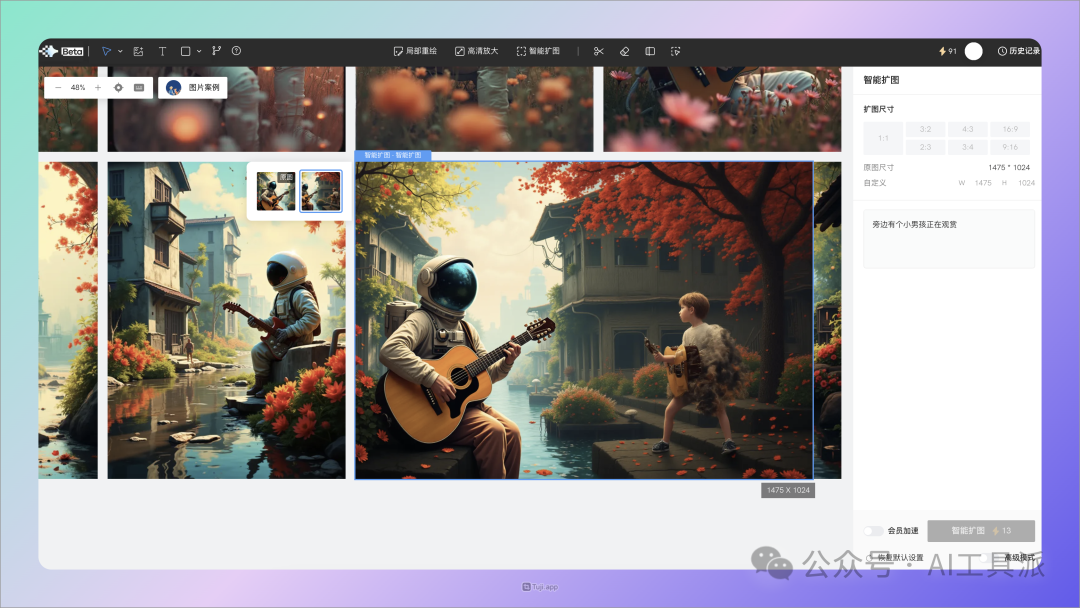
Task: Select the 4:3 aspect ratio
Action: pos(968,129)
